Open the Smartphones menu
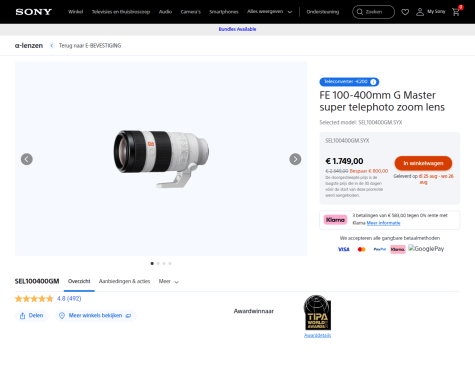This screenshot has height=380, width=475. tap(224, 12)
